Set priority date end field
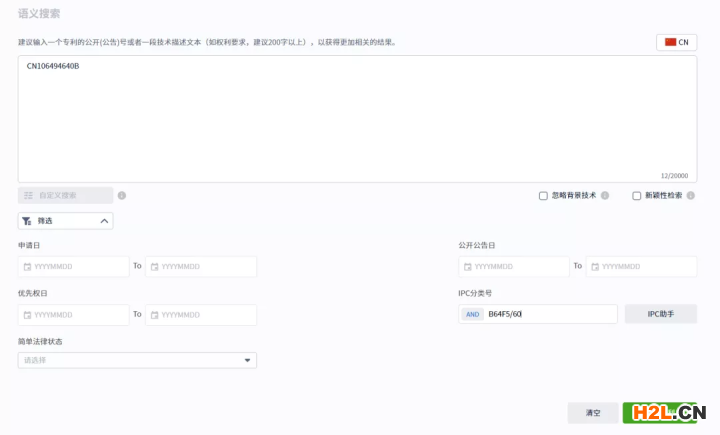Viewport: 720px width, 435px height. tap(201, 315)
